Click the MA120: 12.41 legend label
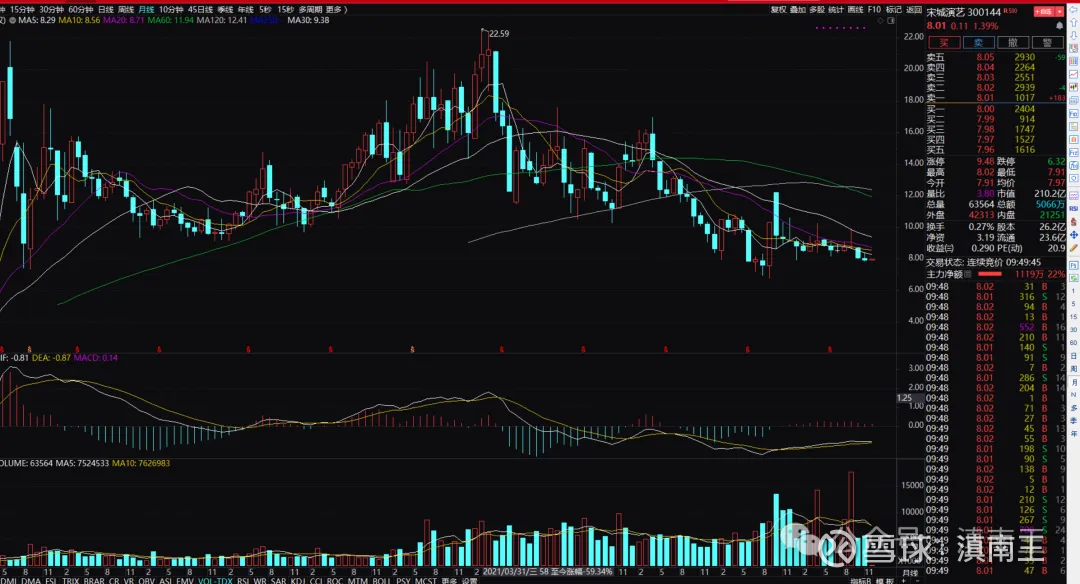Screen dimensions: 1080x584 pos(222,21)
